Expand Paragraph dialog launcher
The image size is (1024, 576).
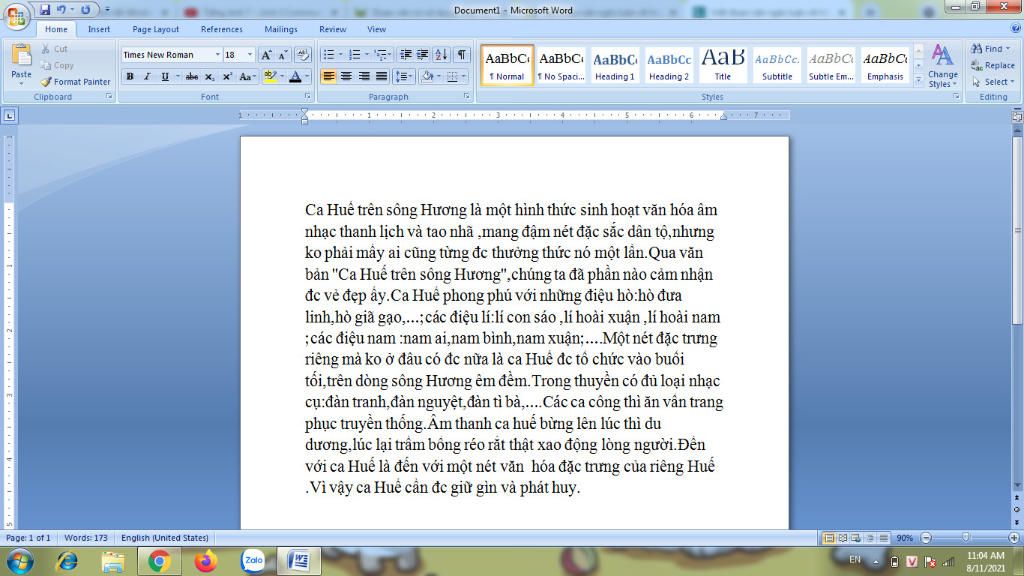(466, 96)
